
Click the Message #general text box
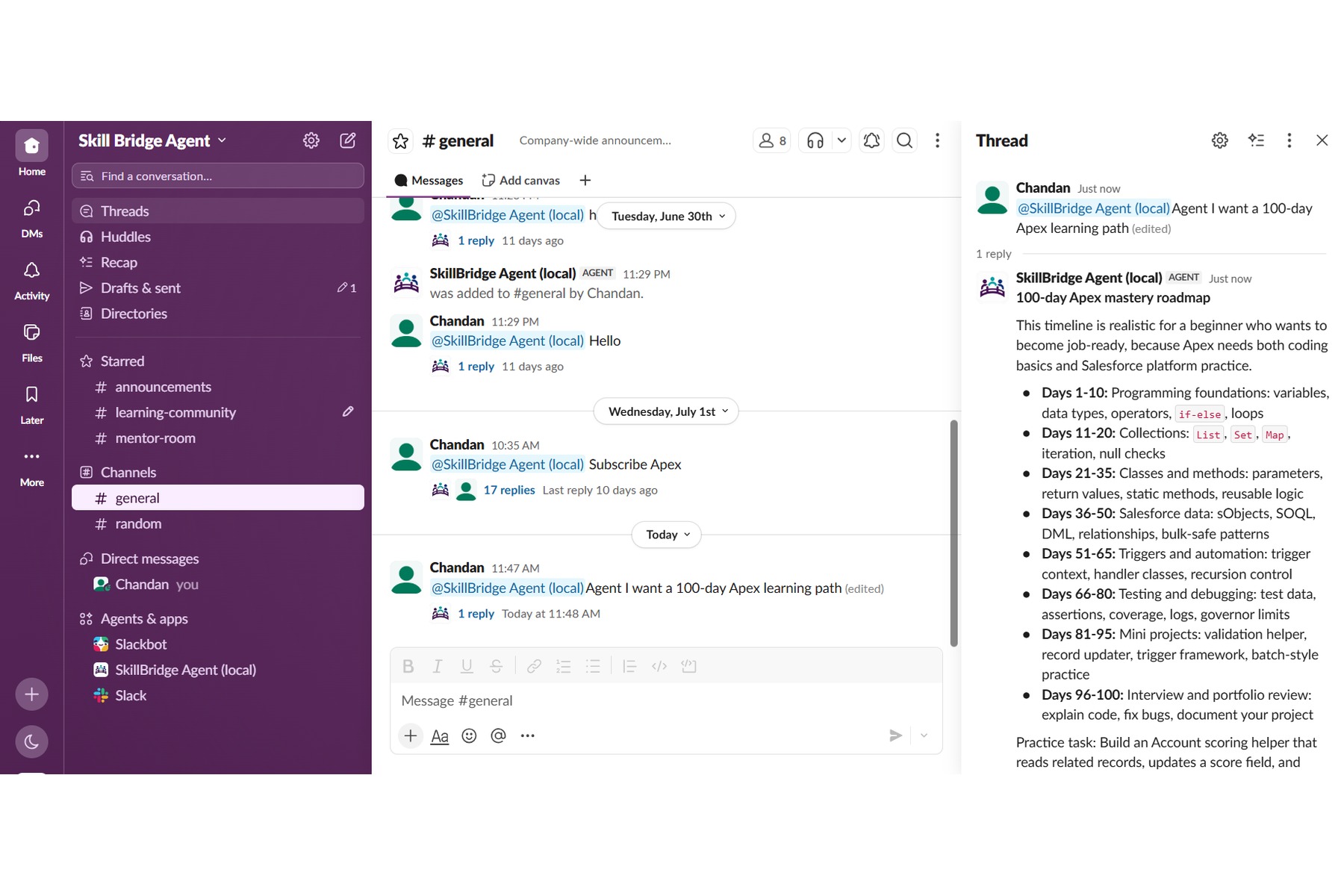pos(666,701)
